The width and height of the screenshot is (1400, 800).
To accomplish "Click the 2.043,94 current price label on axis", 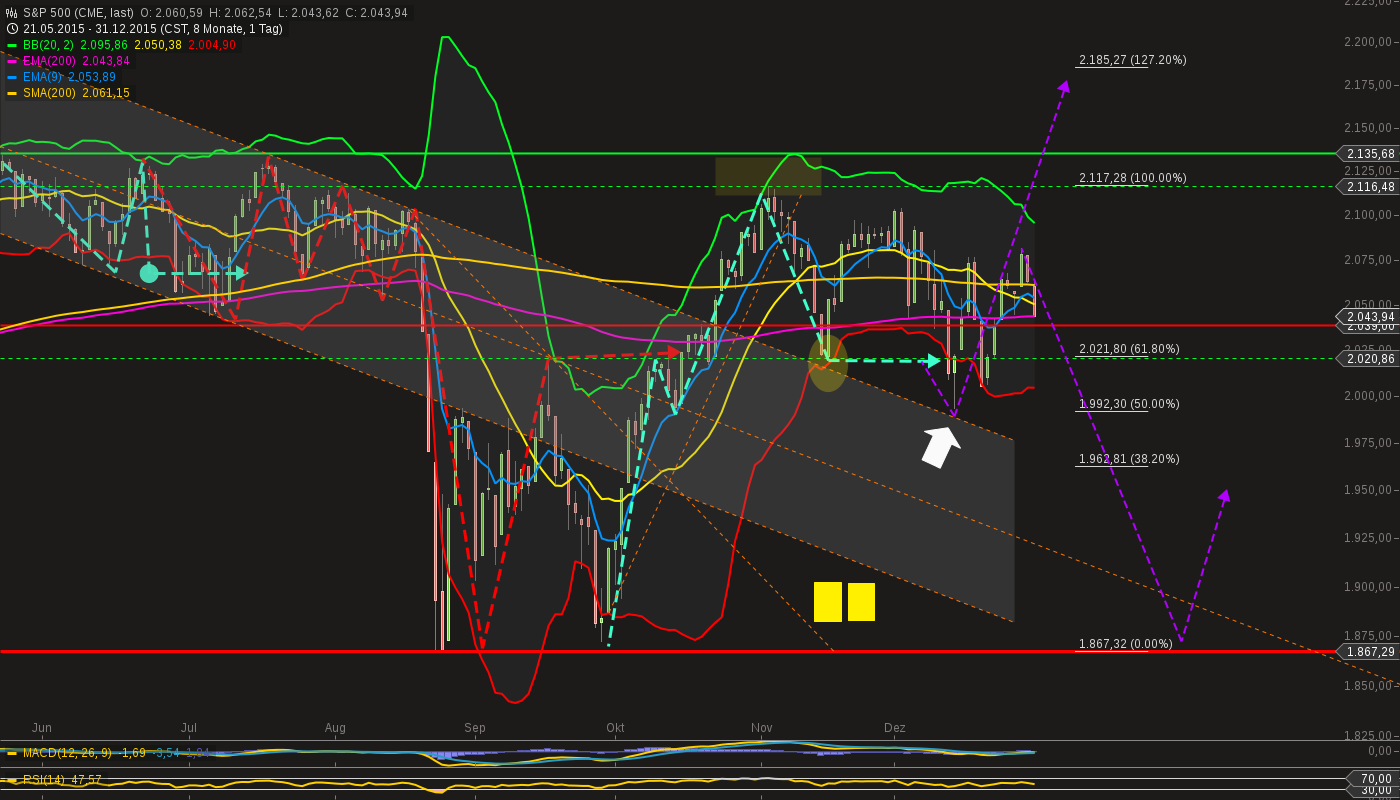I will pos(1370,316).
